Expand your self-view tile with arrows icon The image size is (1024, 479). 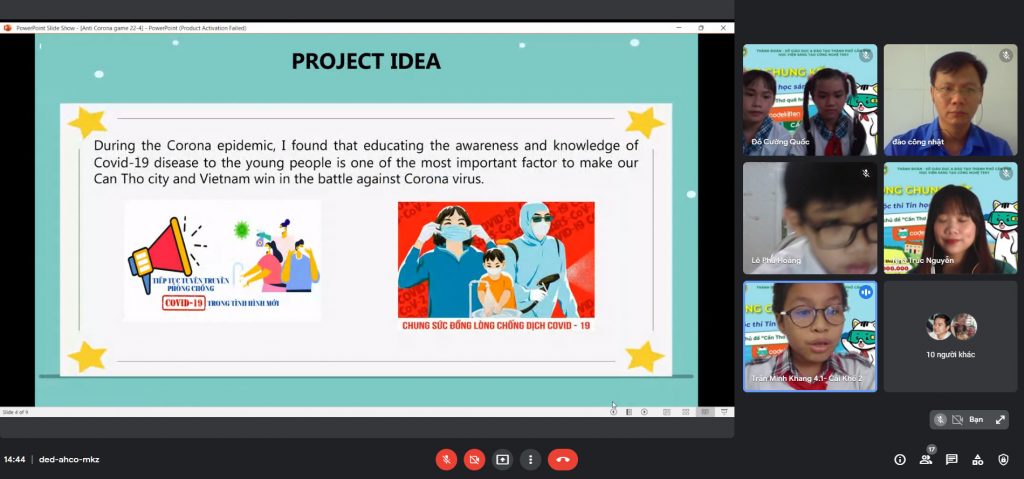coord(1000,420)
